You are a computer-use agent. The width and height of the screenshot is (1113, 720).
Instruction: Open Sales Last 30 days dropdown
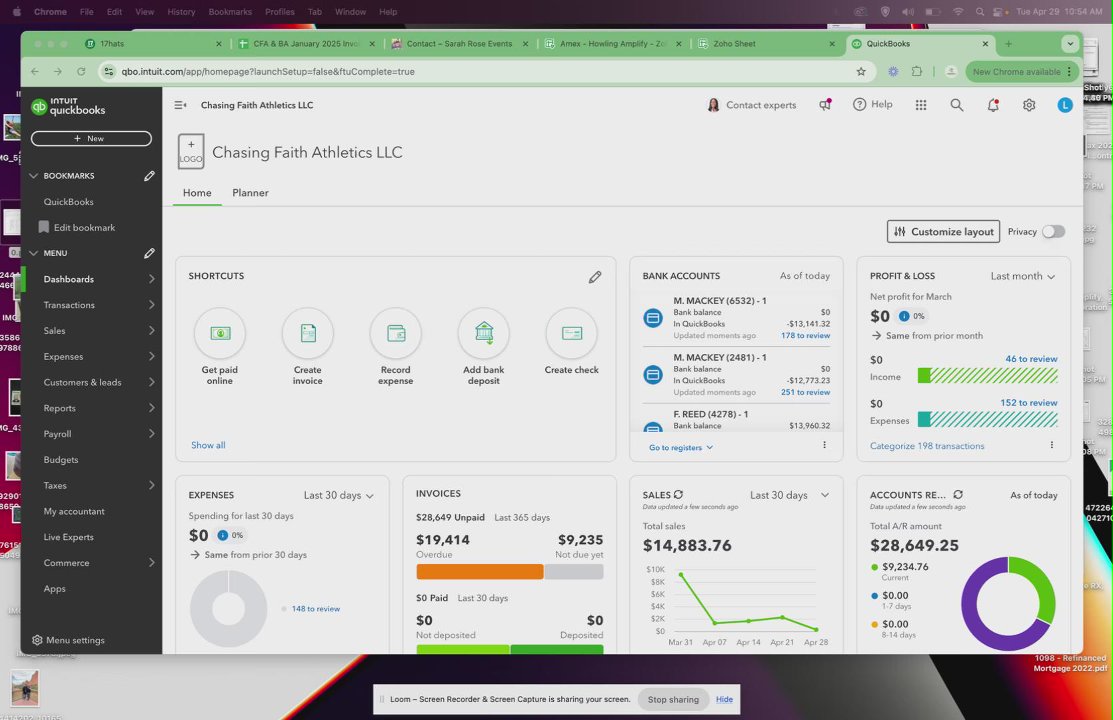pos(789,495)
